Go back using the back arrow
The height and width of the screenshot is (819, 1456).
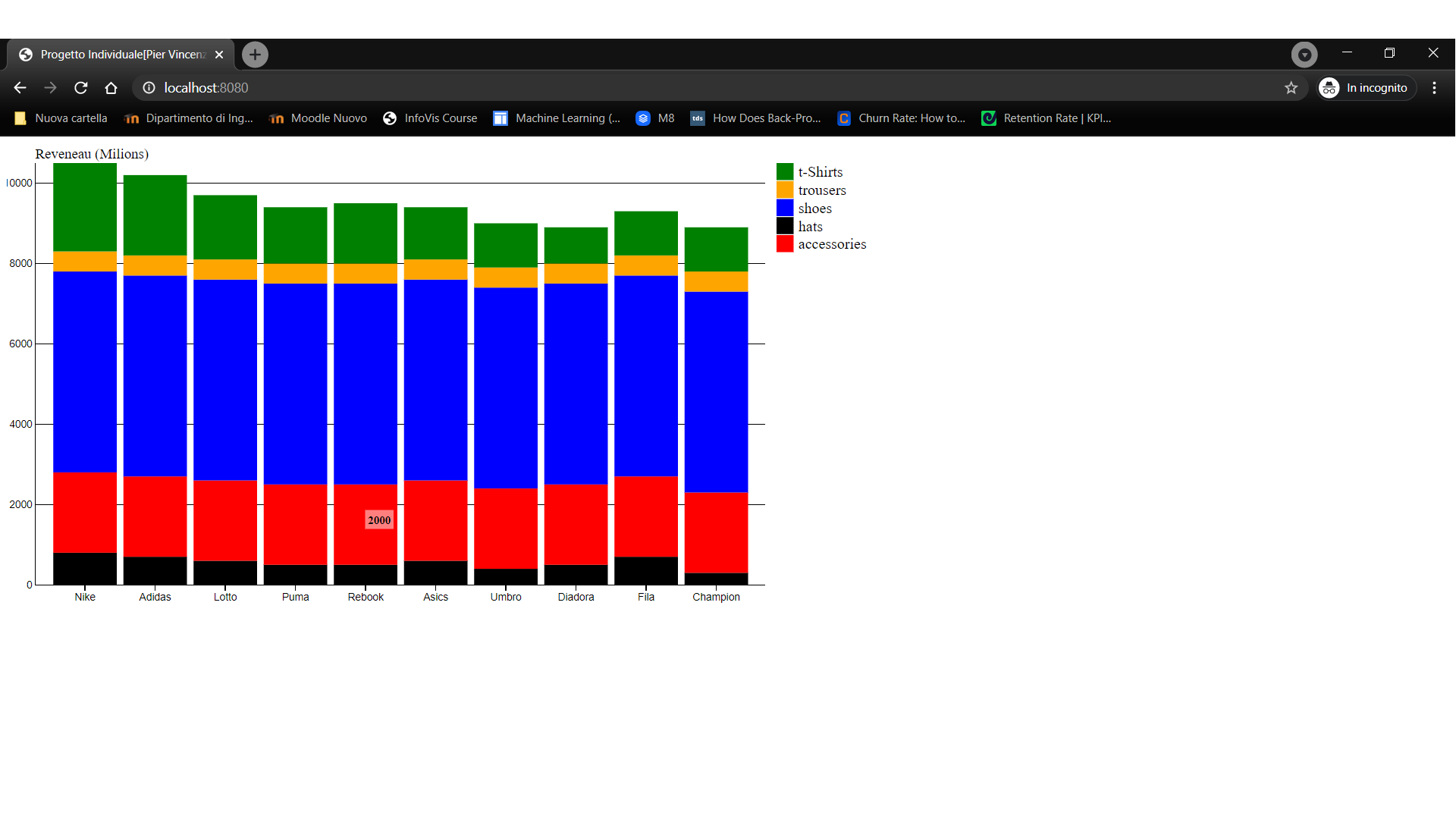pyautogui.click(x=20, y=88)
